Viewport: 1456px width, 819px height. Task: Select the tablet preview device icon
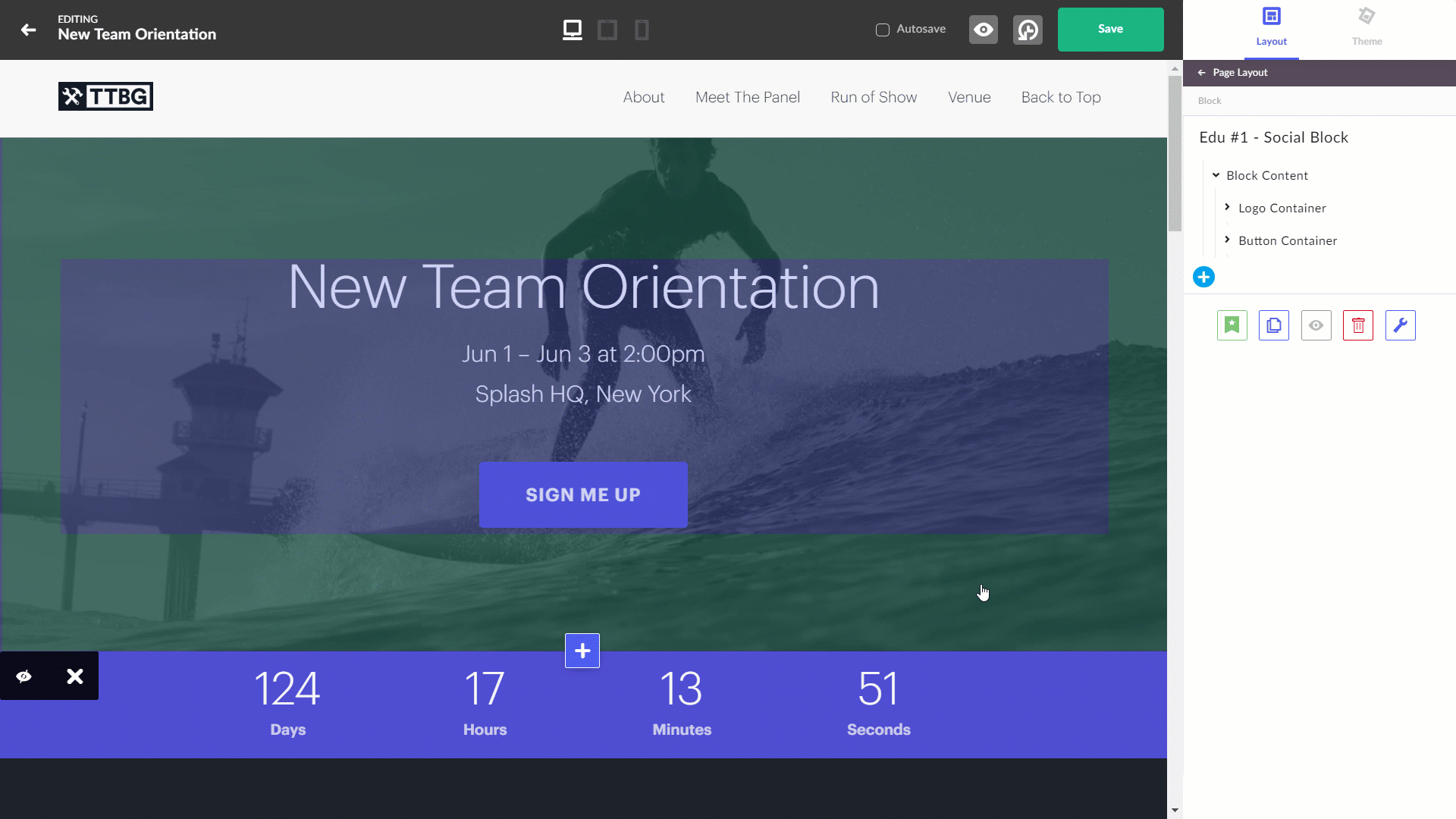coord(607,30)
